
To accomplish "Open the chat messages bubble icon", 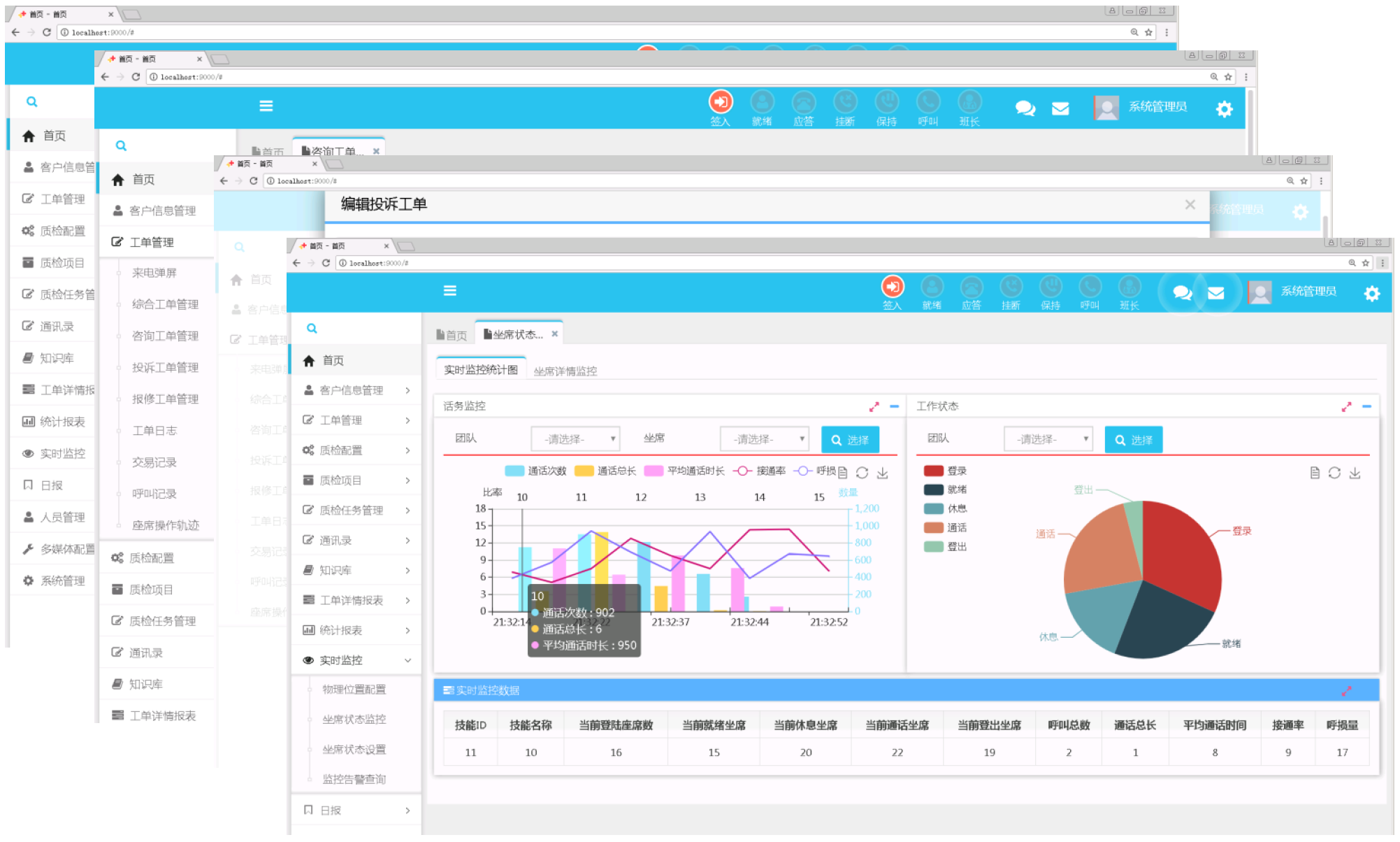I will [1183, 292].
